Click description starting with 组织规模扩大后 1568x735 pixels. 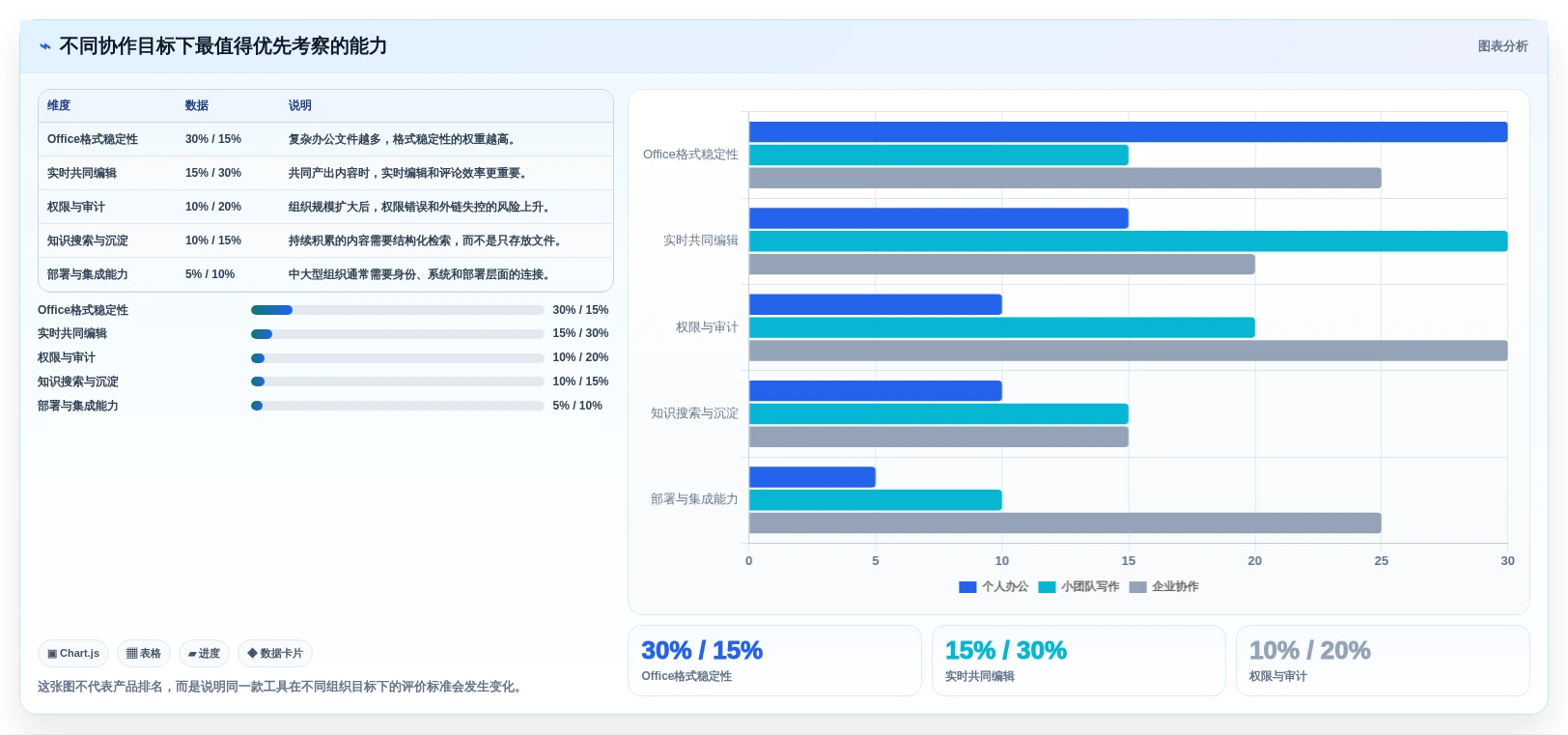[x=421, y=207]
